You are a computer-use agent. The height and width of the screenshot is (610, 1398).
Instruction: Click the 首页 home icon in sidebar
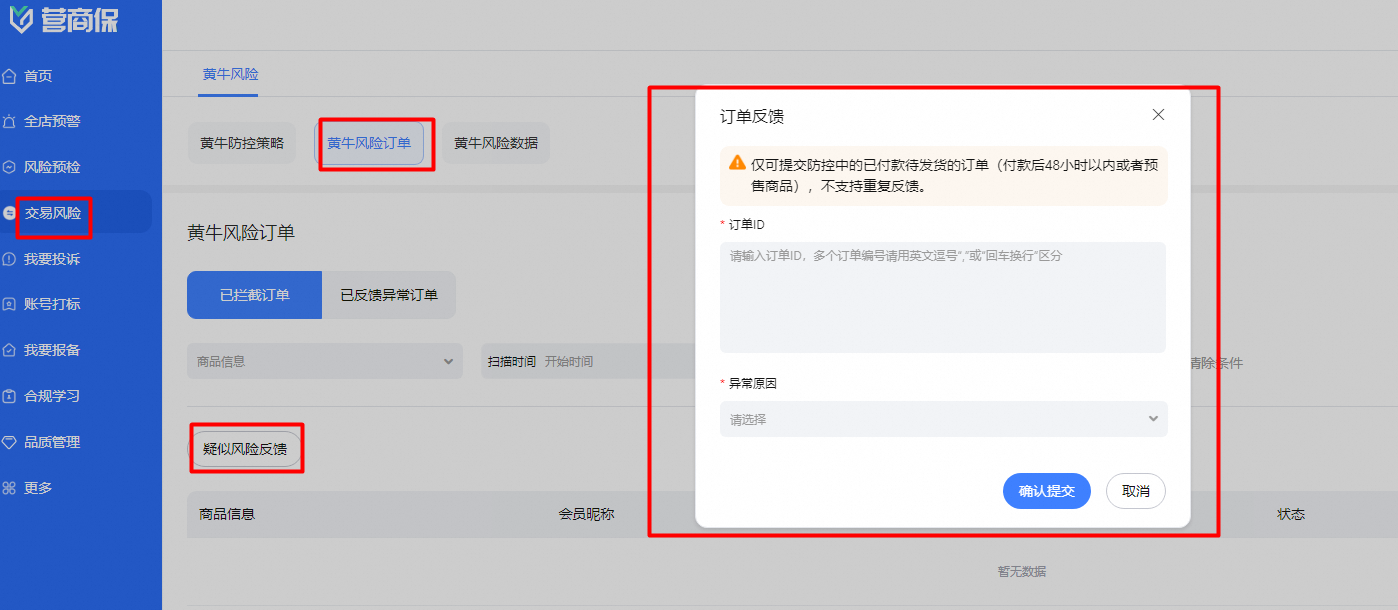tap(9, 76)
